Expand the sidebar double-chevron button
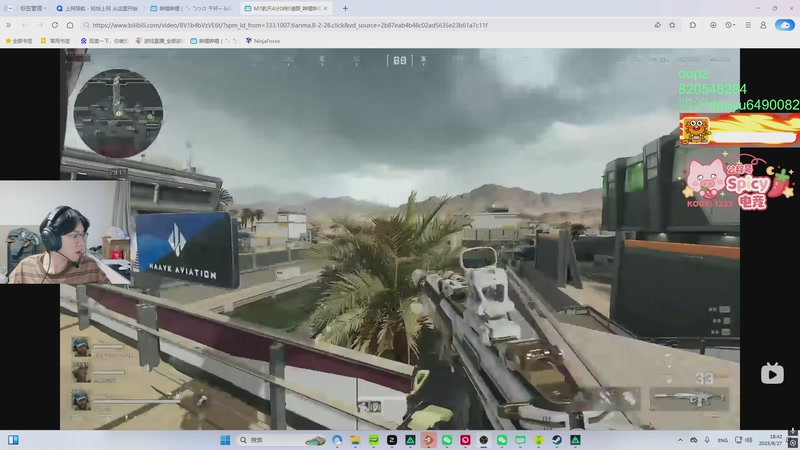The height and width of the screenshot is (450, 800). [8, 24]
